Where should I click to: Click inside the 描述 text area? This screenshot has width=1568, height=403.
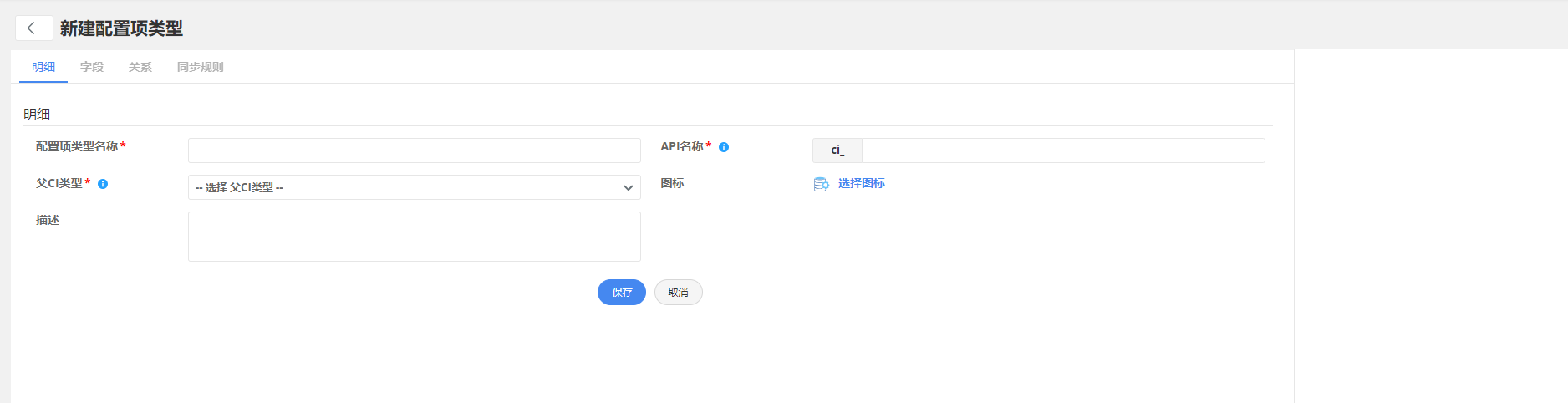coord(414,237)
